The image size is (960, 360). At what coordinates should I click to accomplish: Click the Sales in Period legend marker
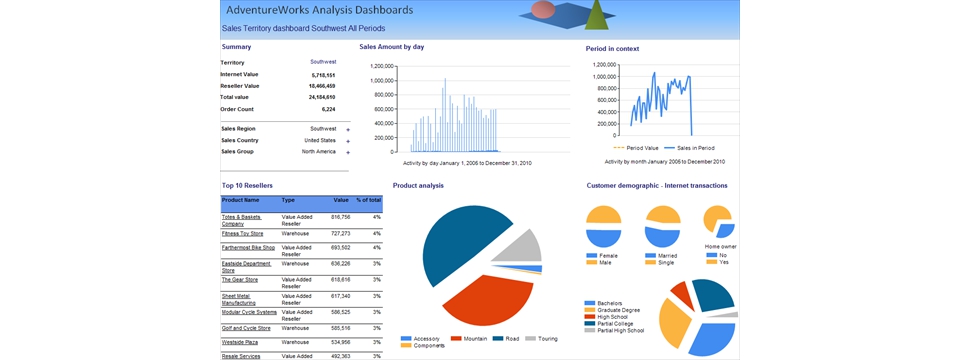click(x=670, y=148)
